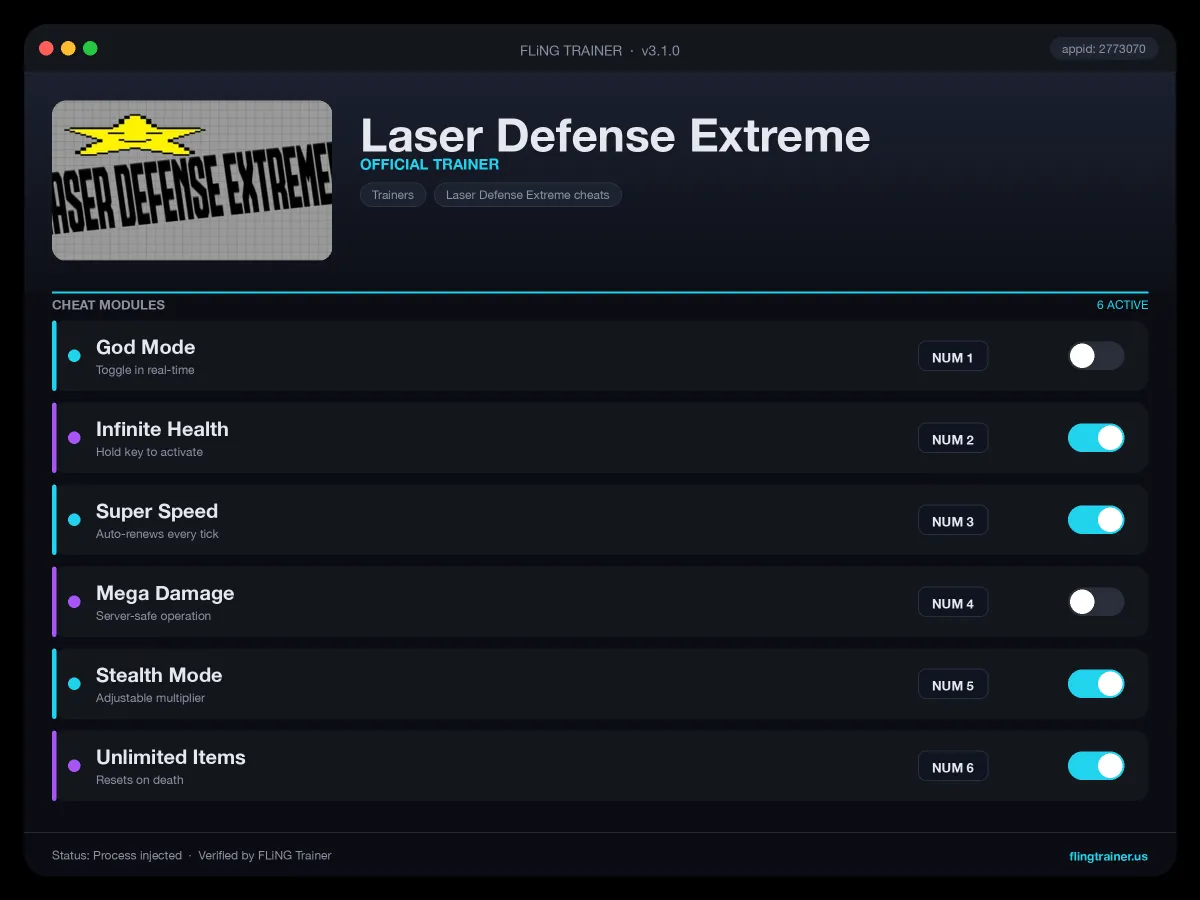Image resolution: width=1200 pixels, height=900 pixels.
Task: Click the NUM 6 hotkey button
Action: click(953, 767)
